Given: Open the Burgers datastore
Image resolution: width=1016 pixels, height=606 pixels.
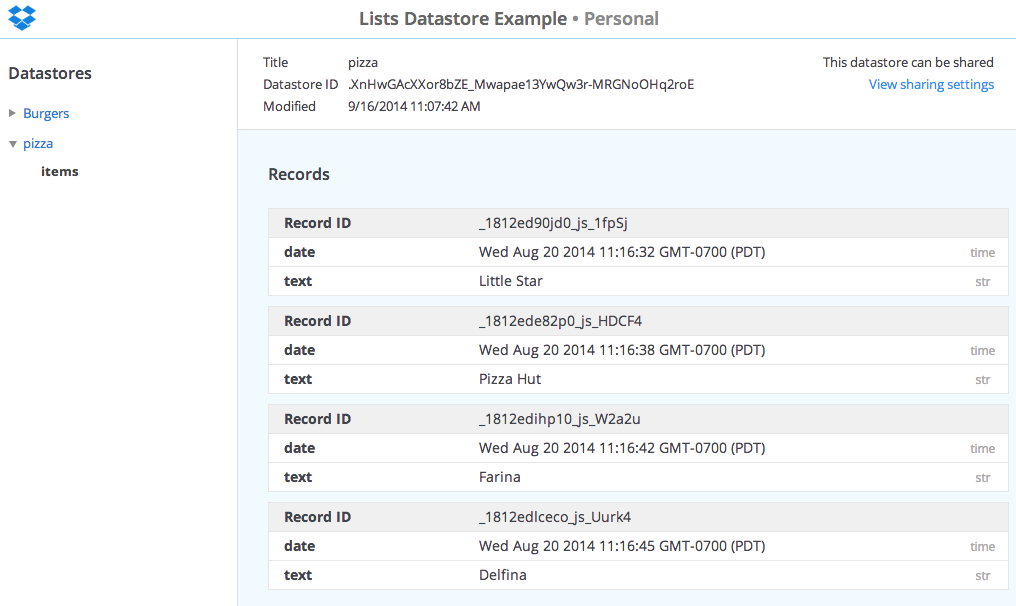Looking at the screenshot, I should [46, 114].
